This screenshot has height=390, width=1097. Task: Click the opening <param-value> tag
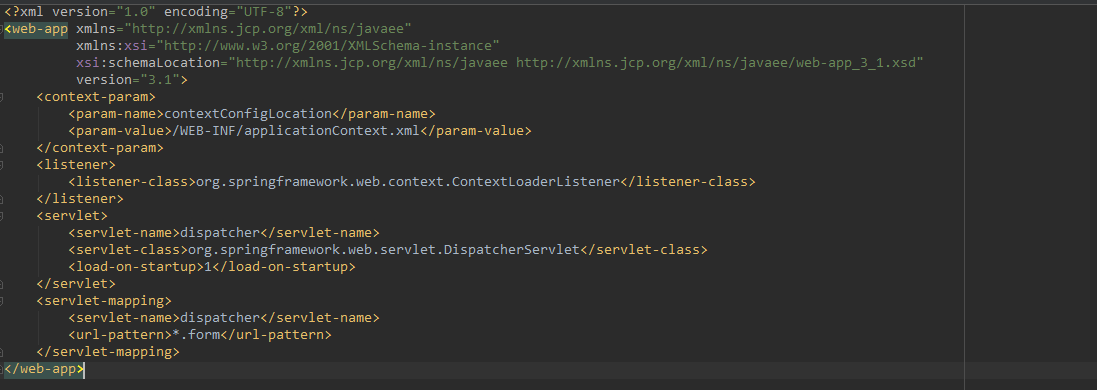click(120, 131)
